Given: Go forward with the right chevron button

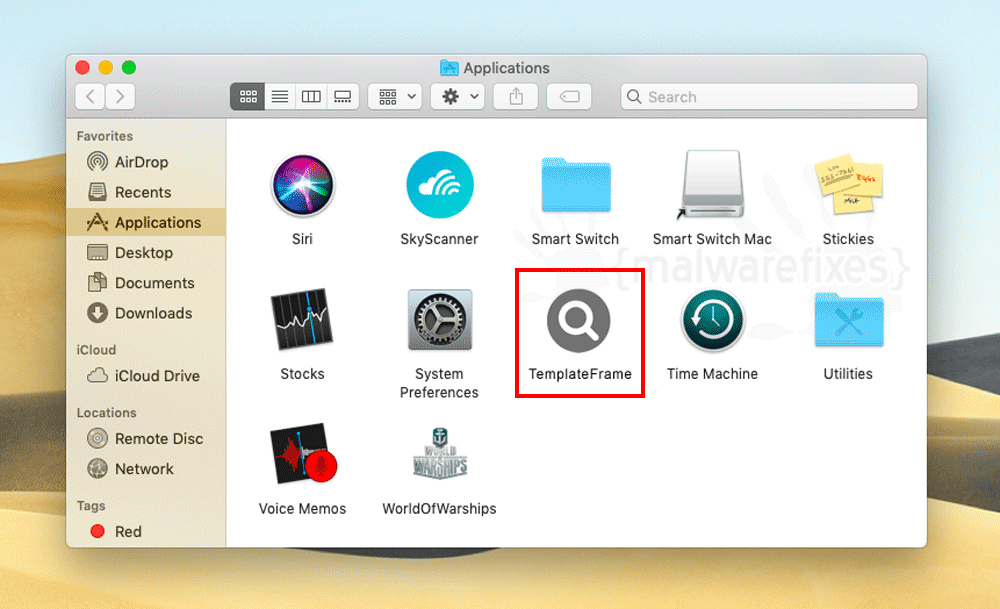Looking at the screenshot, I should (x=120, y=97).
